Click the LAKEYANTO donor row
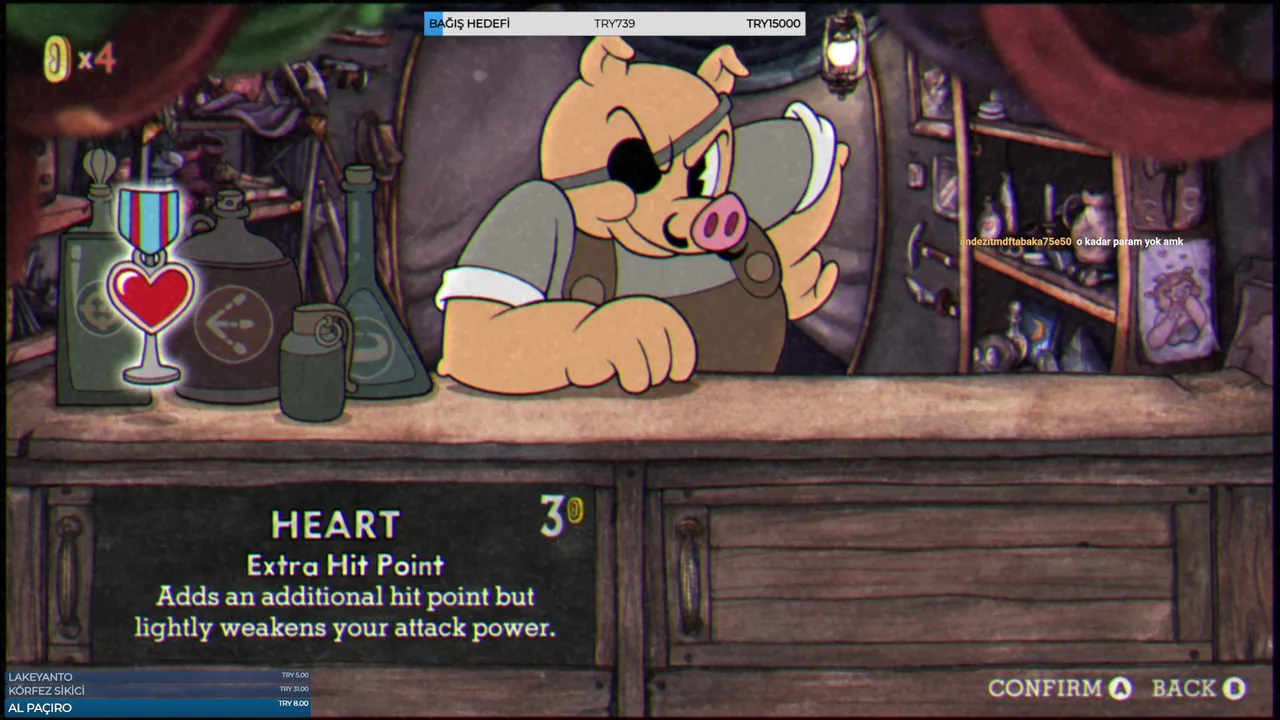 pos(159,676)
